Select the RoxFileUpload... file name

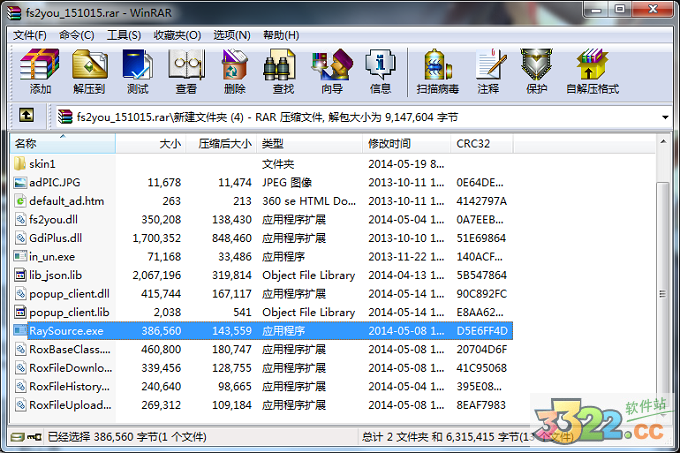[x=70, y=405]
